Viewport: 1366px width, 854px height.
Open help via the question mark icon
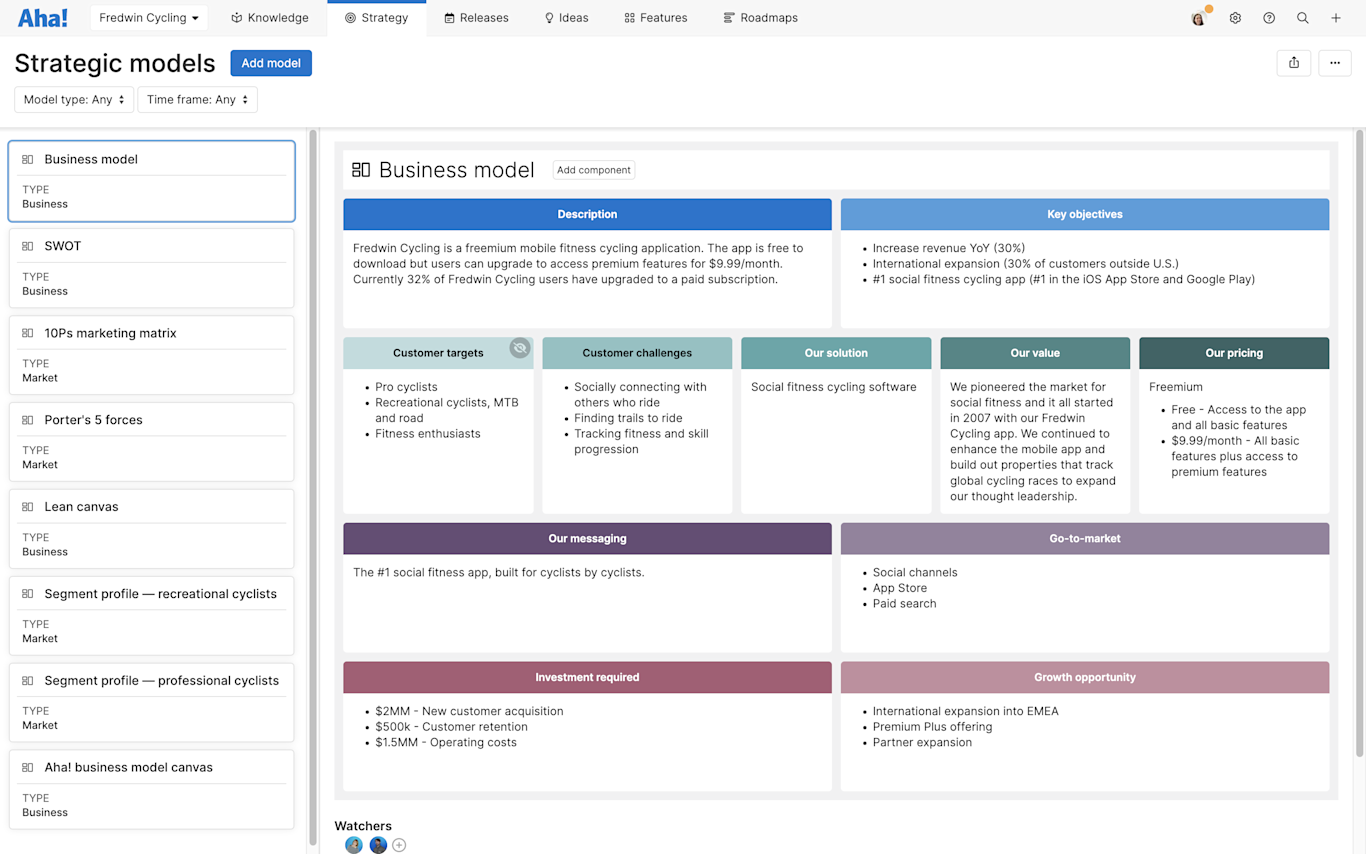click(x=1268, y=17)
